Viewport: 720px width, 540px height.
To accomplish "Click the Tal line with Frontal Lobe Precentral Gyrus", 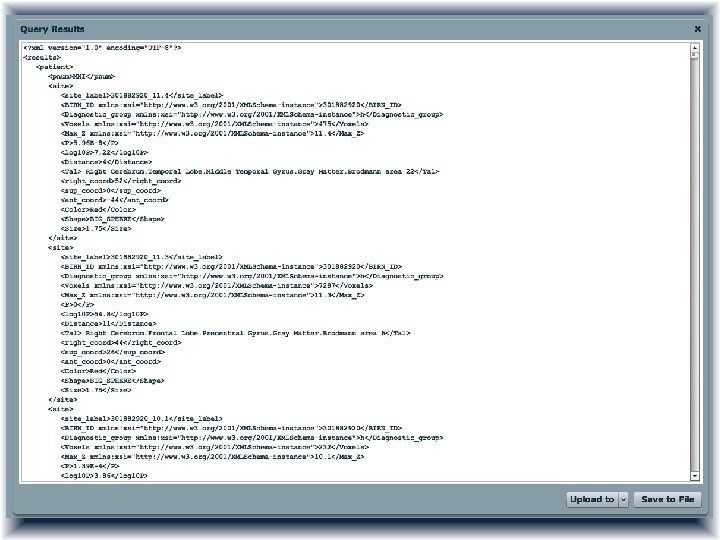I will click(x=235, y=333).
